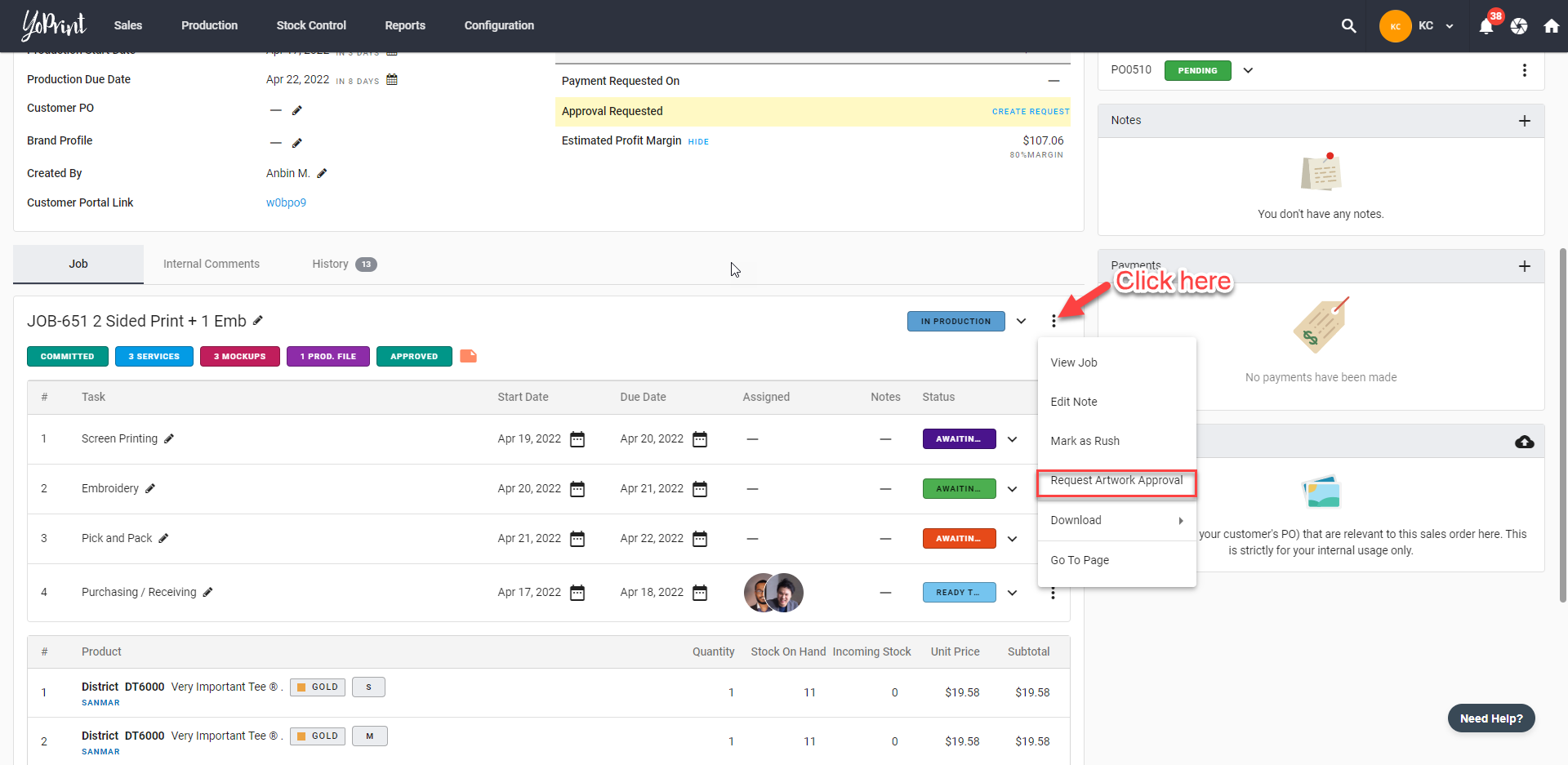Screen dimensions: 1568x765
Task: Open the Production Due Date calendar picker
Action: pyautogui.click(x=391, y=79)
